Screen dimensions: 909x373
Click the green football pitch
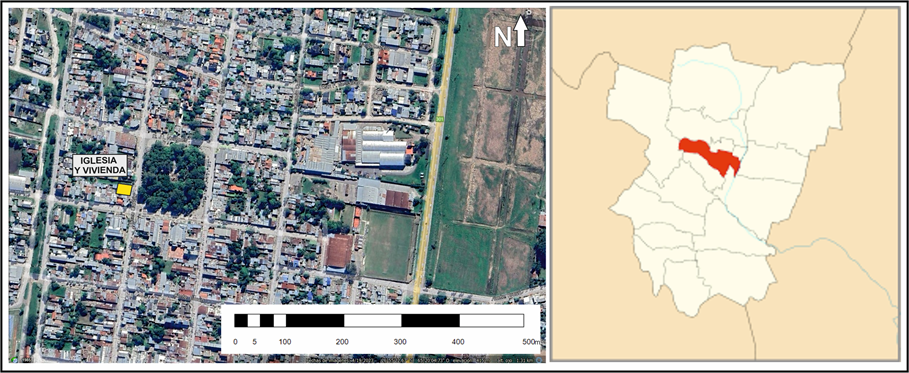389,245
